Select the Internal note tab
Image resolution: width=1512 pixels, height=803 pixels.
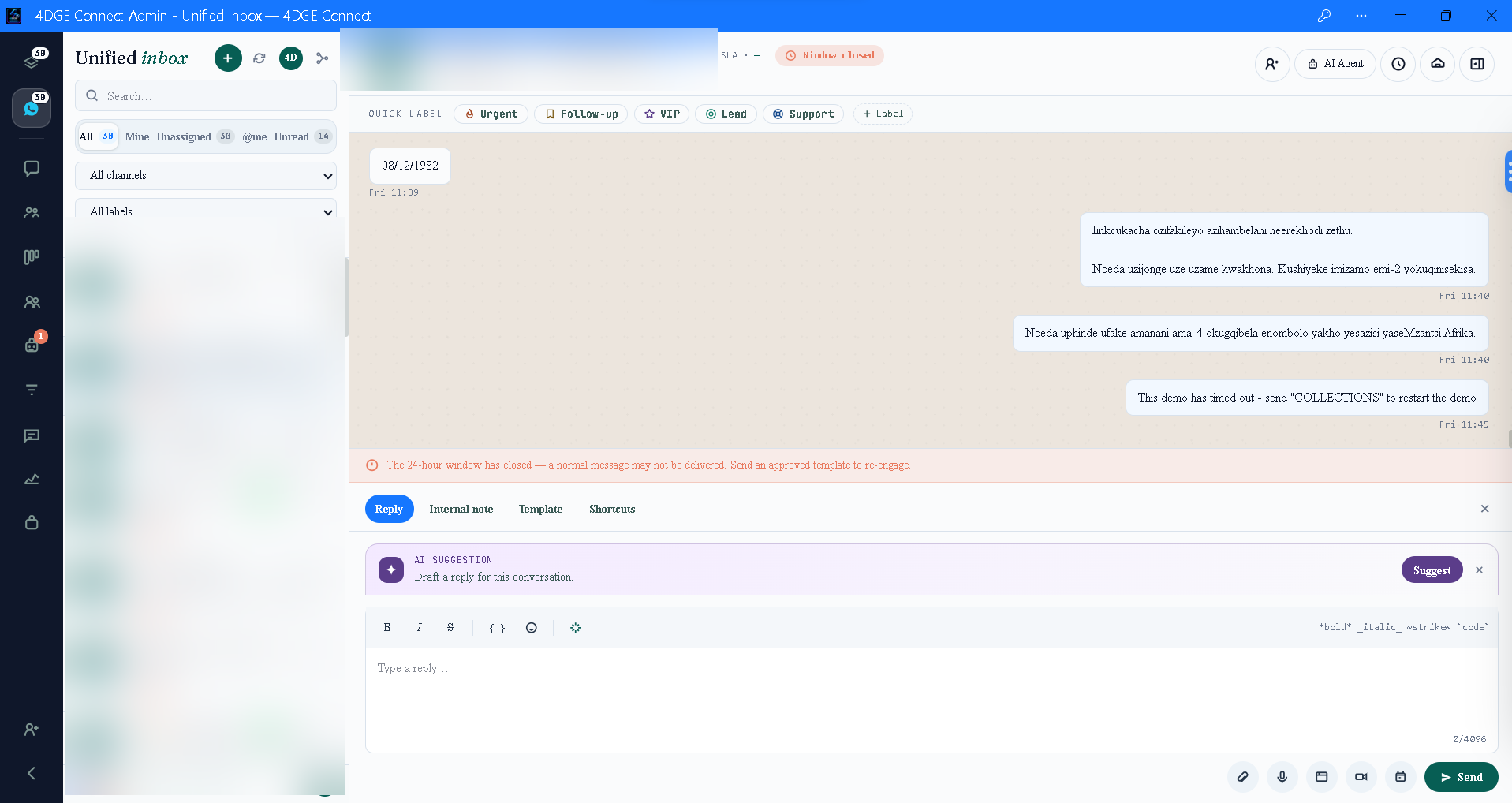coord(461,509)
